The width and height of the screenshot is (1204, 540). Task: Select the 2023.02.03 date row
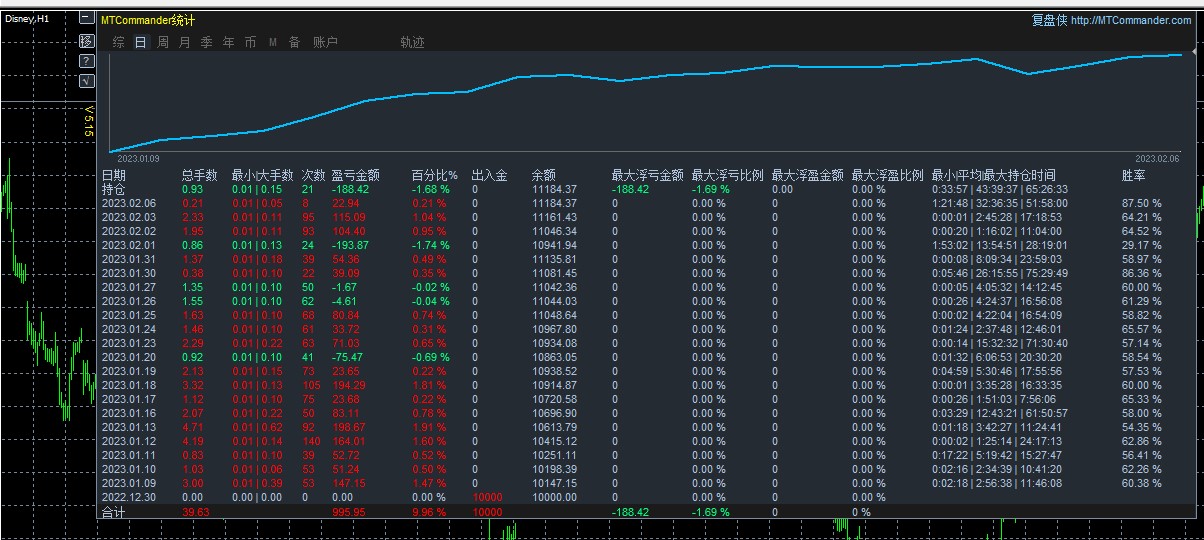pyautogui.click(x=129, y=217)
